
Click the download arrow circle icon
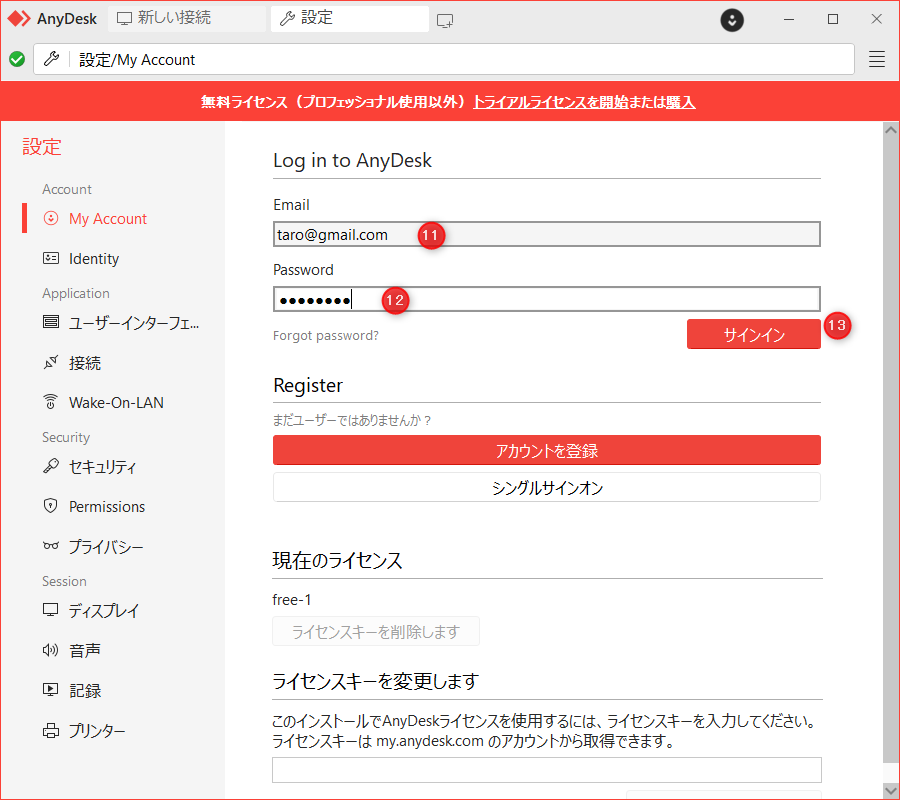[x=732, y=20]
